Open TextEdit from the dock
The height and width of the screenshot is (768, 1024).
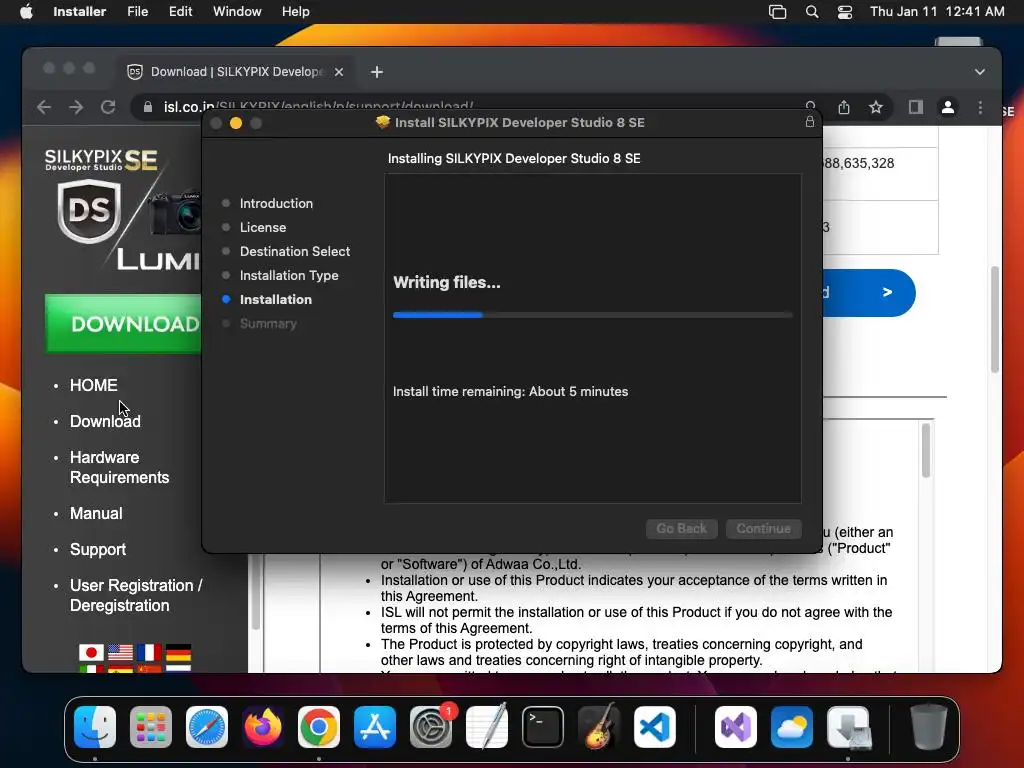tap(487, 727)
